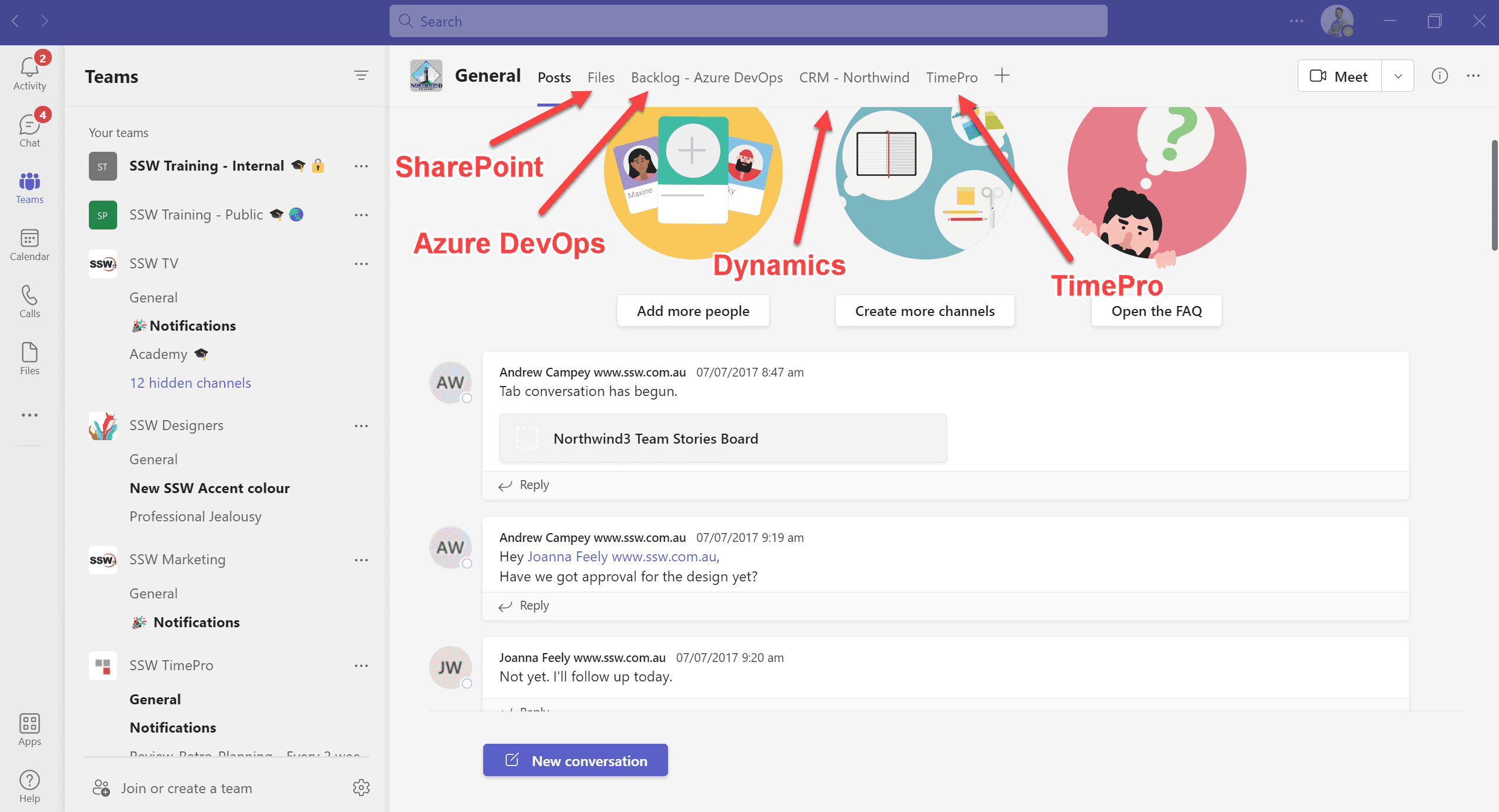Screen dimensions: 1499x812
Task: Switch to the Files tab
Action: (x=600, y=77)
